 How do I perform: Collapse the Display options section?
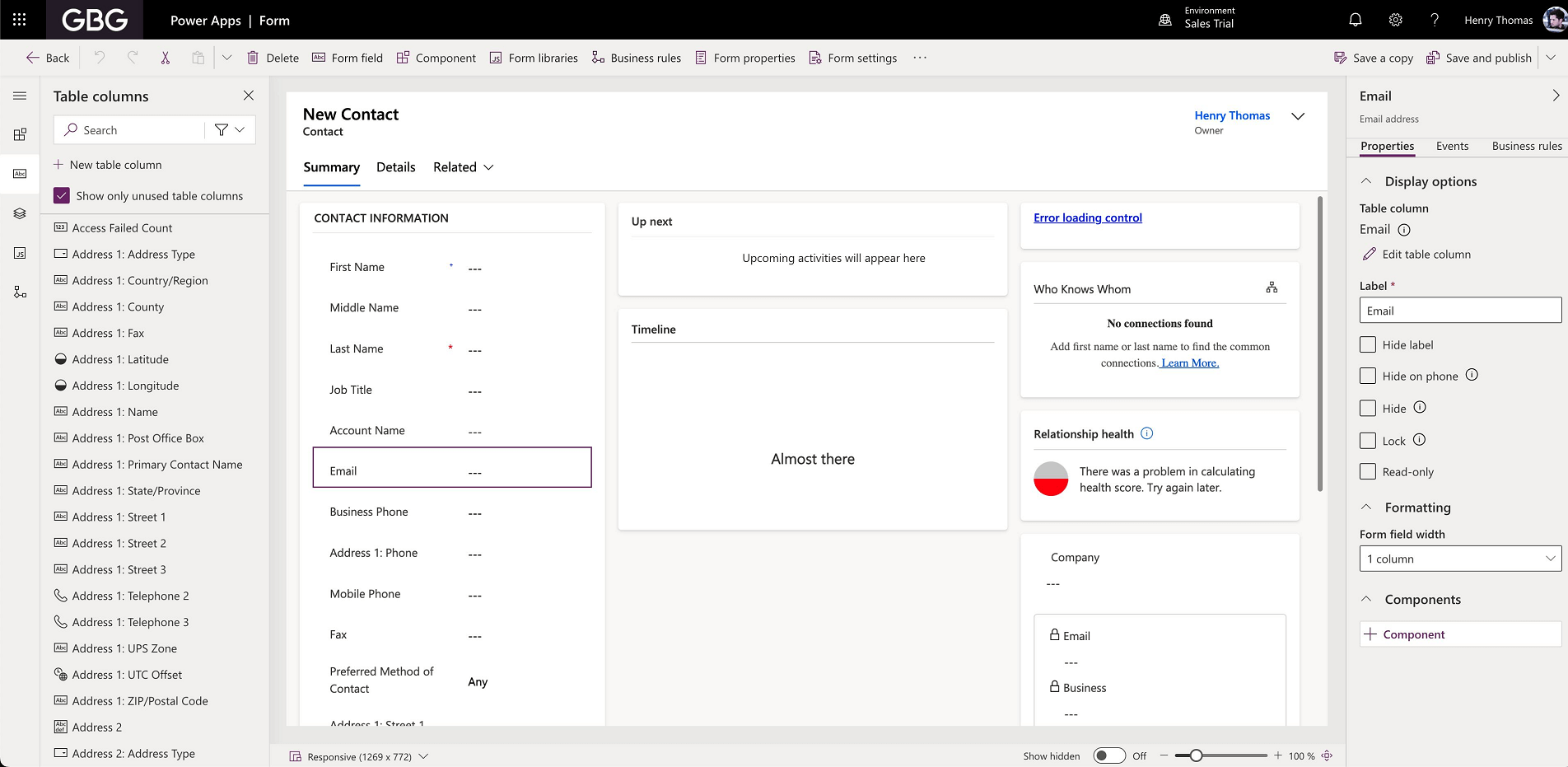tap(1366, 180)
